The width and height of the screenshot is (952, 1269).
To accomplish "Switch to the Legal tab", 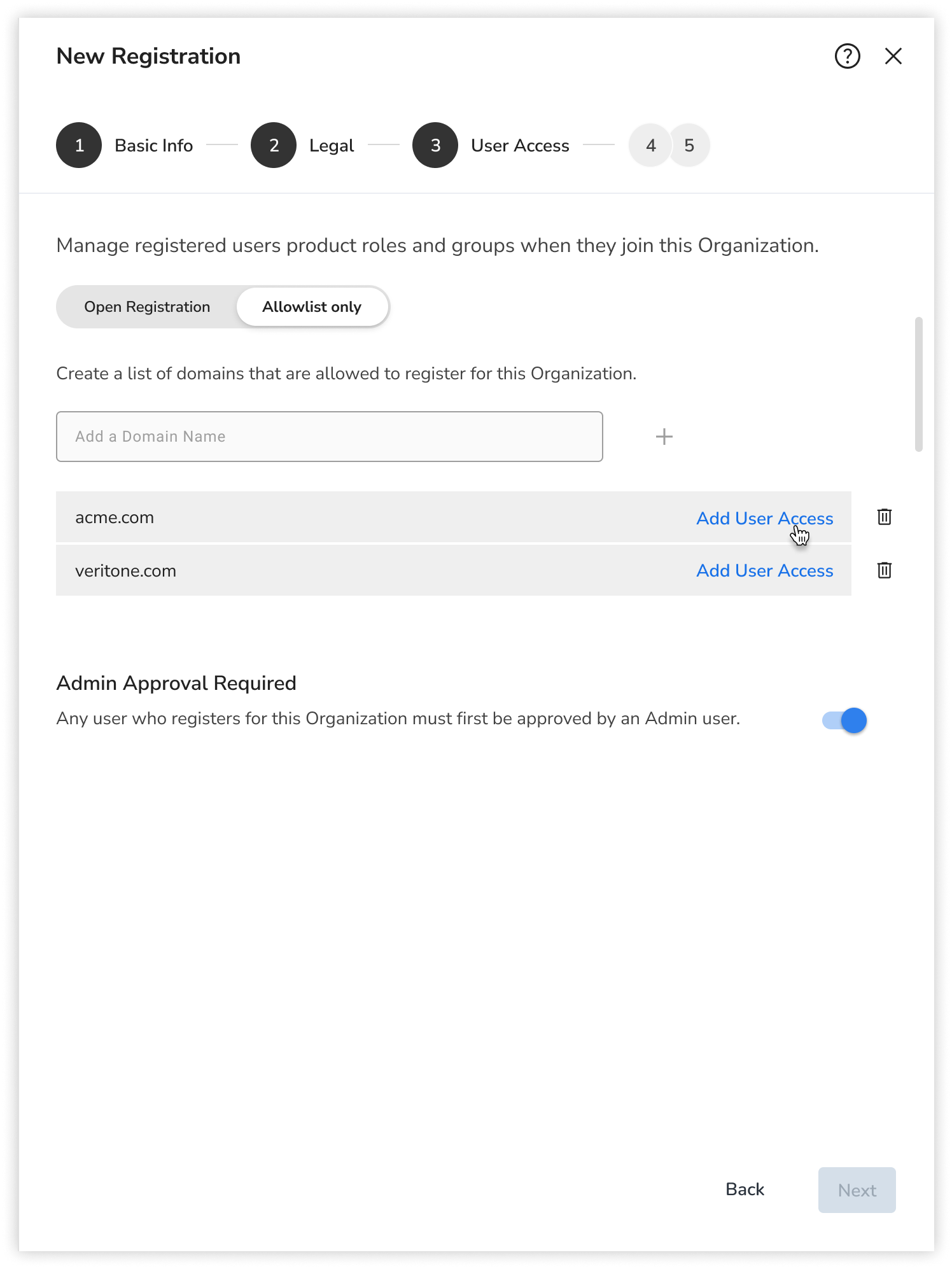I will (x=331, y=145).
